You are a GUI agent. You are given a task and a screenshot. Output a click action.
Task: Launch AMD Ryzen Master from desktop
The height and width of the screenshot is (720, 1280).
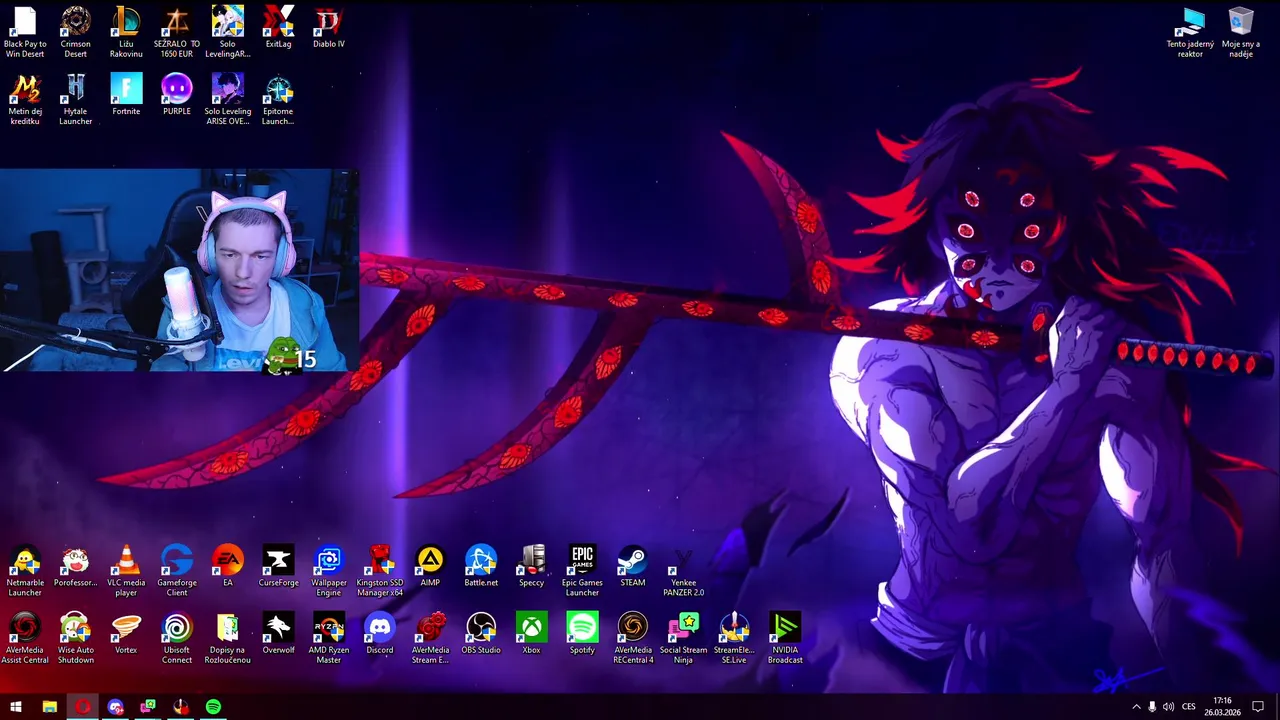(329, 639)
